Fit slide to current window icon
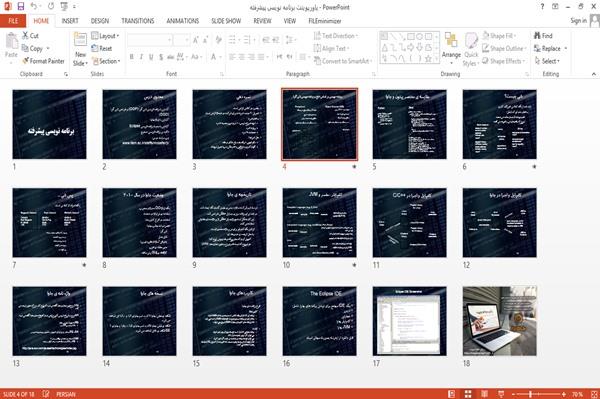600x399 pixels. click(594, 394)
